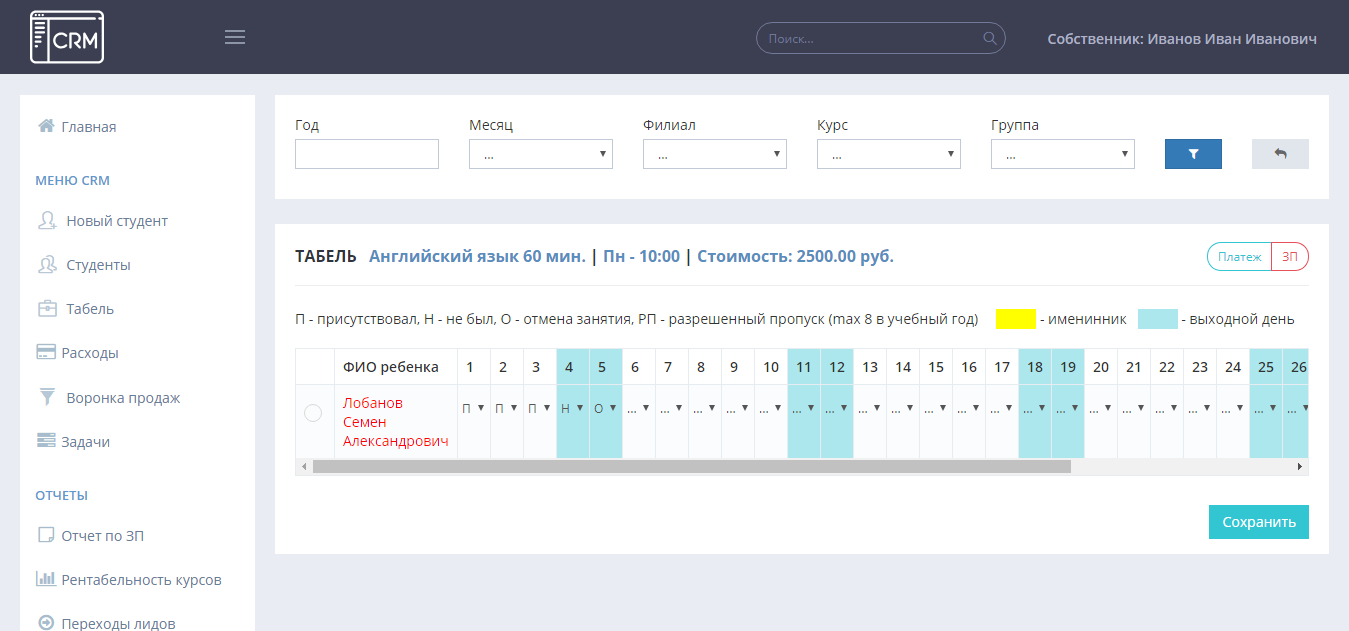1349x631 pixels.
Task: Reset filters with the back-arrow button
Action: click(x=1280, y=154)
